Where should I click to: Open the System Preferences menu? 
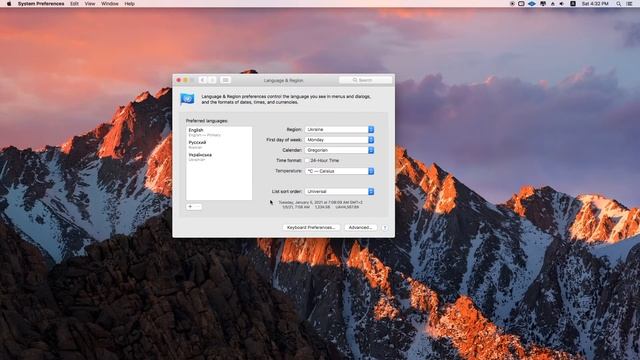pos(41,4)
